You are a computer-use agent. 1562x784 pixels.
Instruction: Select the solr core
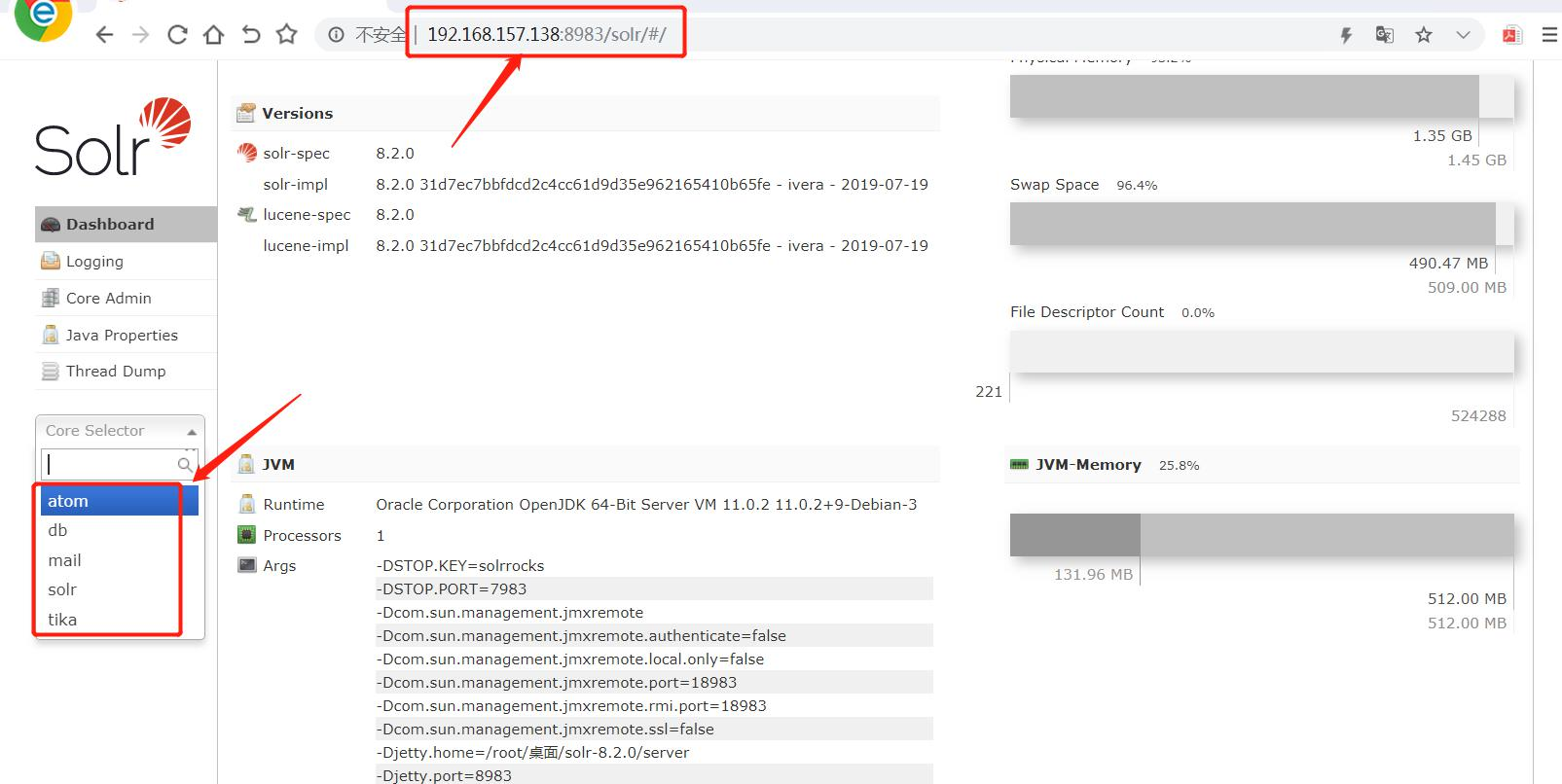pyautogui.click(x=120, y=589)
